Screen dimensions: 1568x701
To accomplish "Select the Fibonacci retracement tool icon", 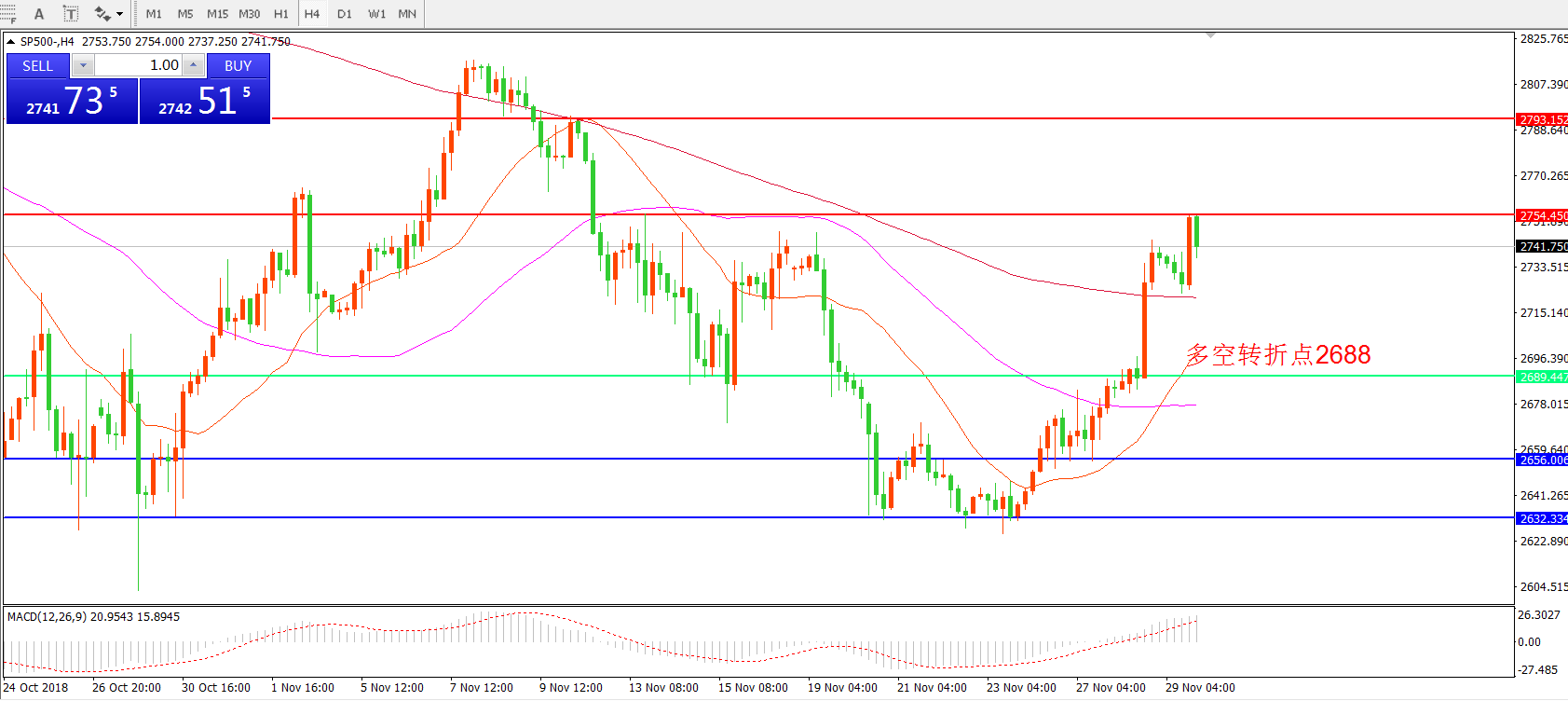I will tap(7, 13).
